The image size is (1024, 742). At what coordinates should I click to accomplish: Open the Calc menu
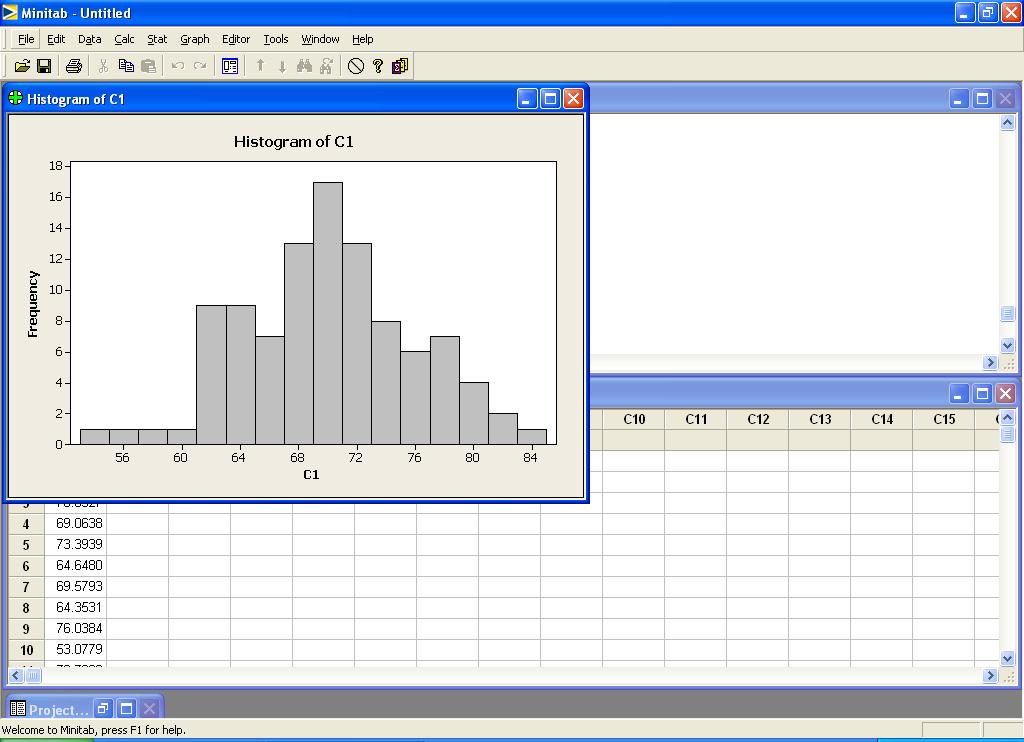point(124,39)
